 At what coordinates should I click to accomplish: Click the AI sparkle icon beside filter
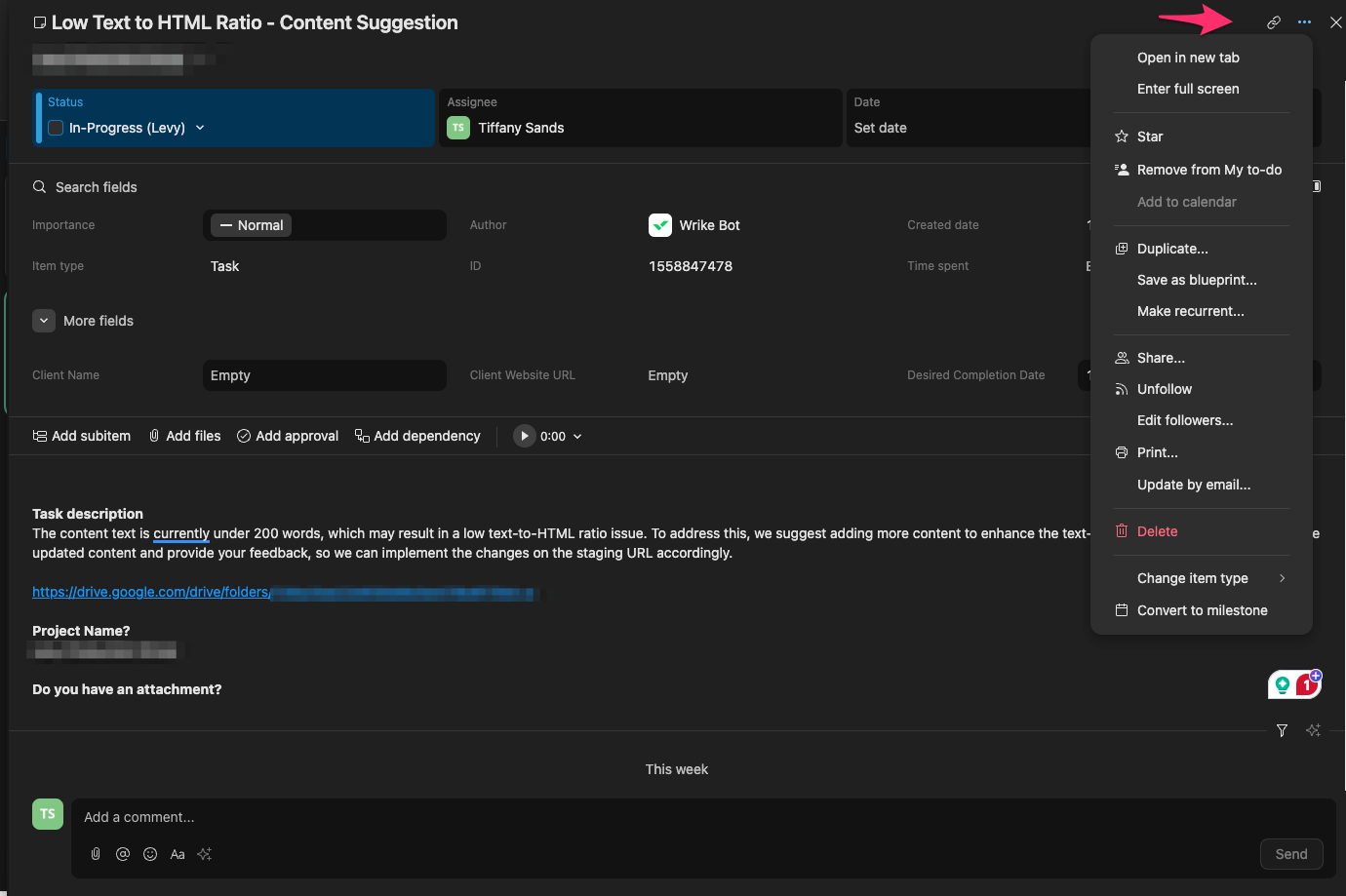point(1313,730)
